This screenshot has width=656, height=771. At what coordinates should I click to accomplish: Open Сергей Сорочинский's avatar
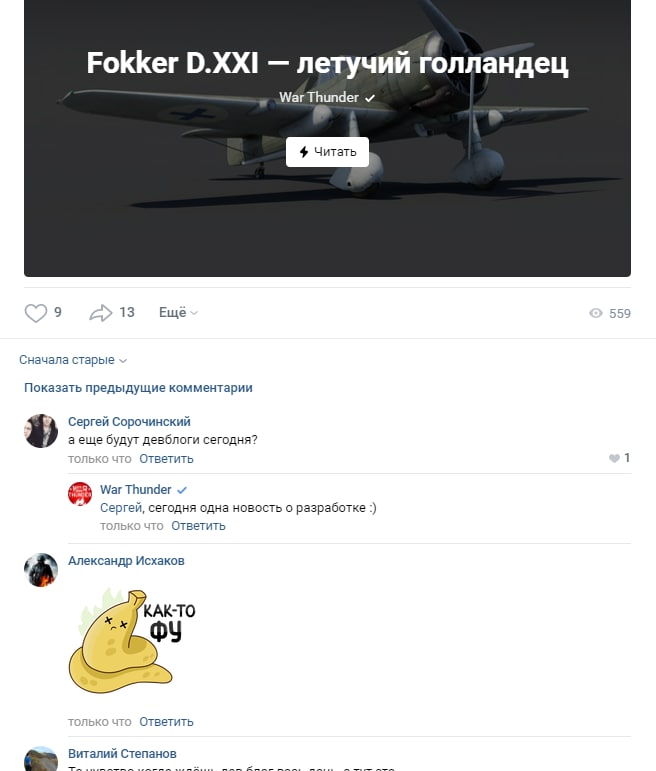(x=41, y=431)
